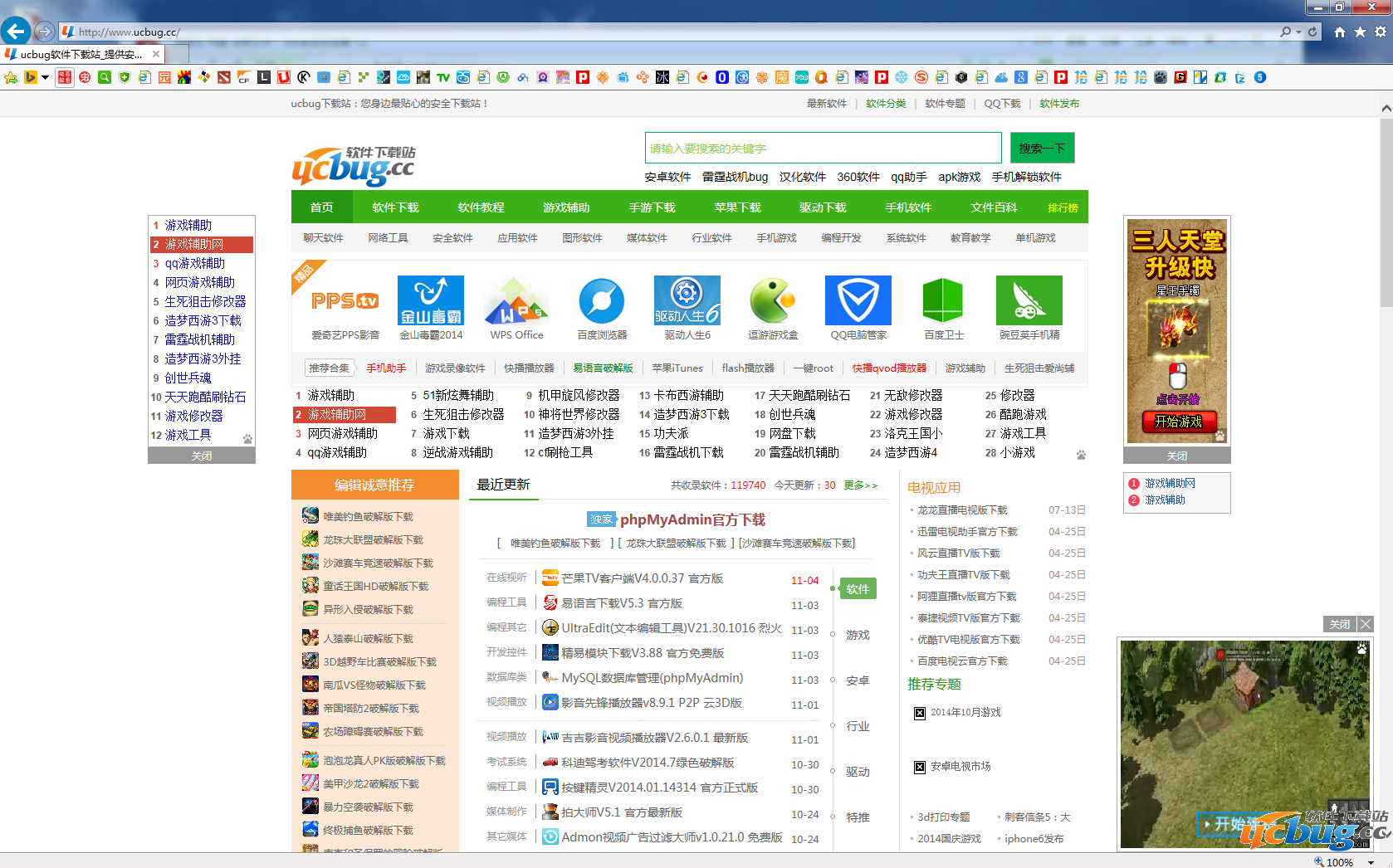Open the dropdown arrow in favorites bar
Screen dimensions: 1393x868
(x=45, y=77)
